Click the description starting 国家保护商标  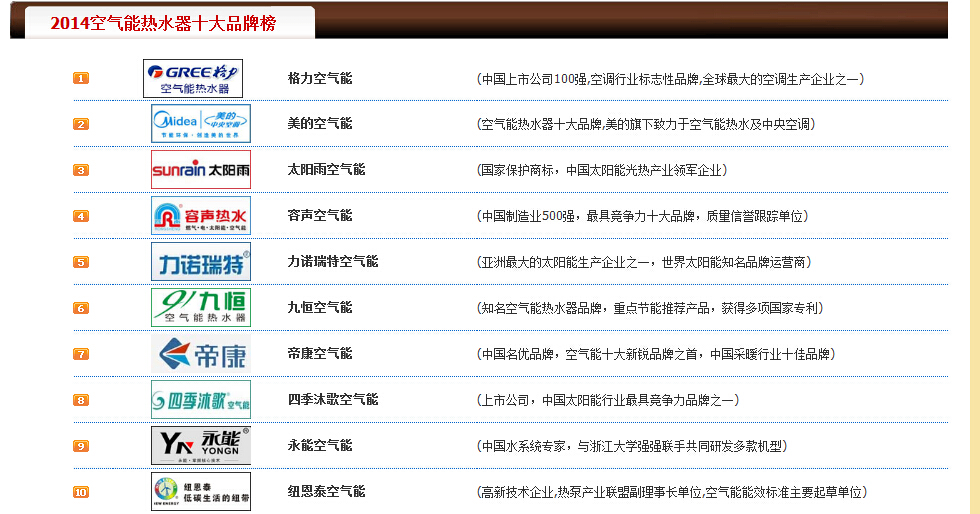(x=602, y=170)
